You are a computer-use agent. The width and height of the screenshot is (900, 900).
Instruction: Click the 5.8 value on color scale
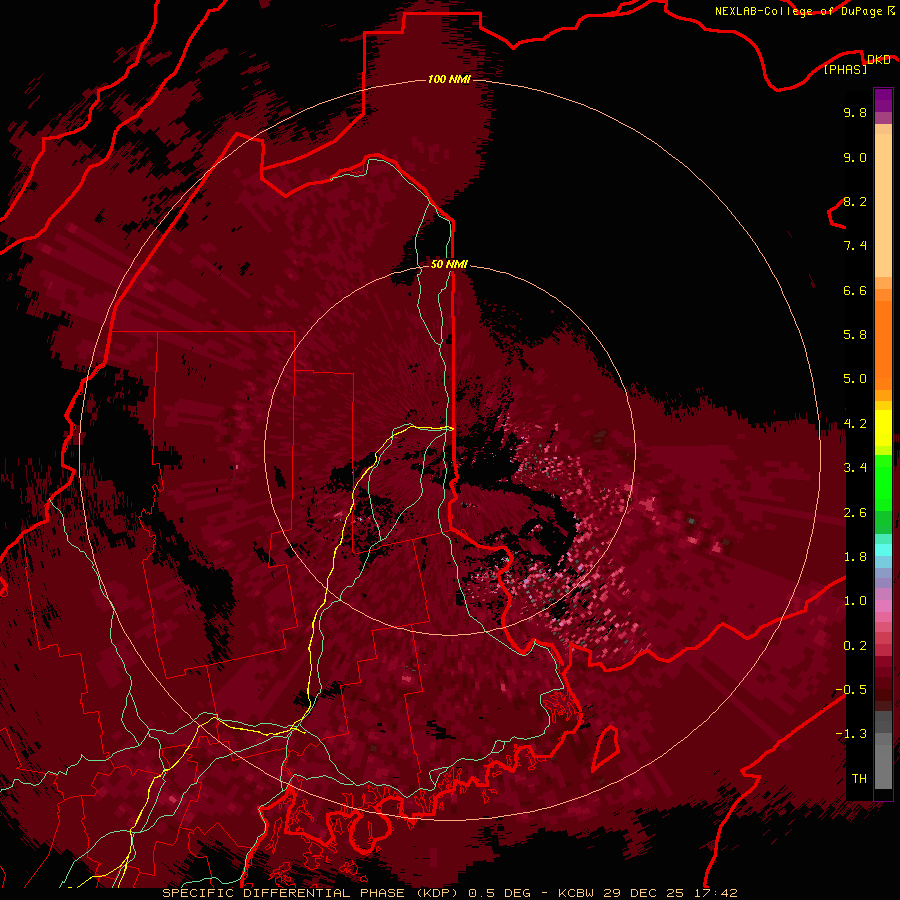pyautogui.click(x=855, y=335)
